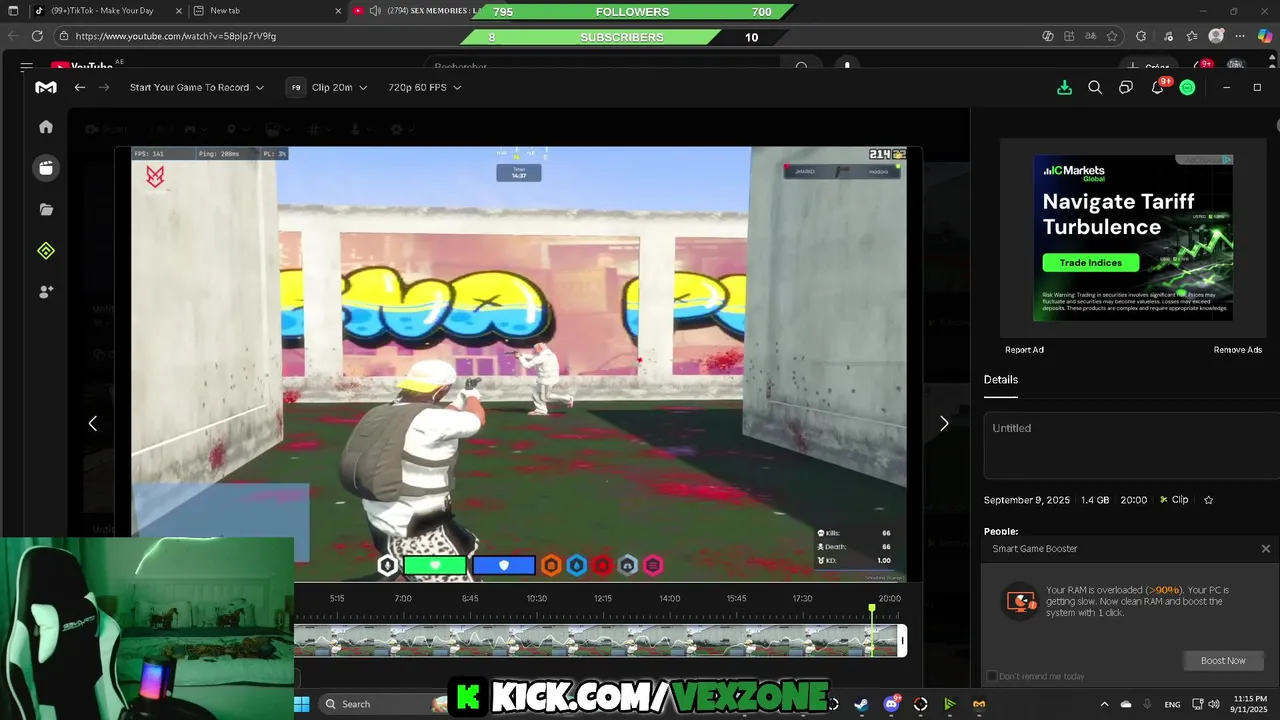
Task: Click the Medal logo in the top bar
Action: click(46, 87)
